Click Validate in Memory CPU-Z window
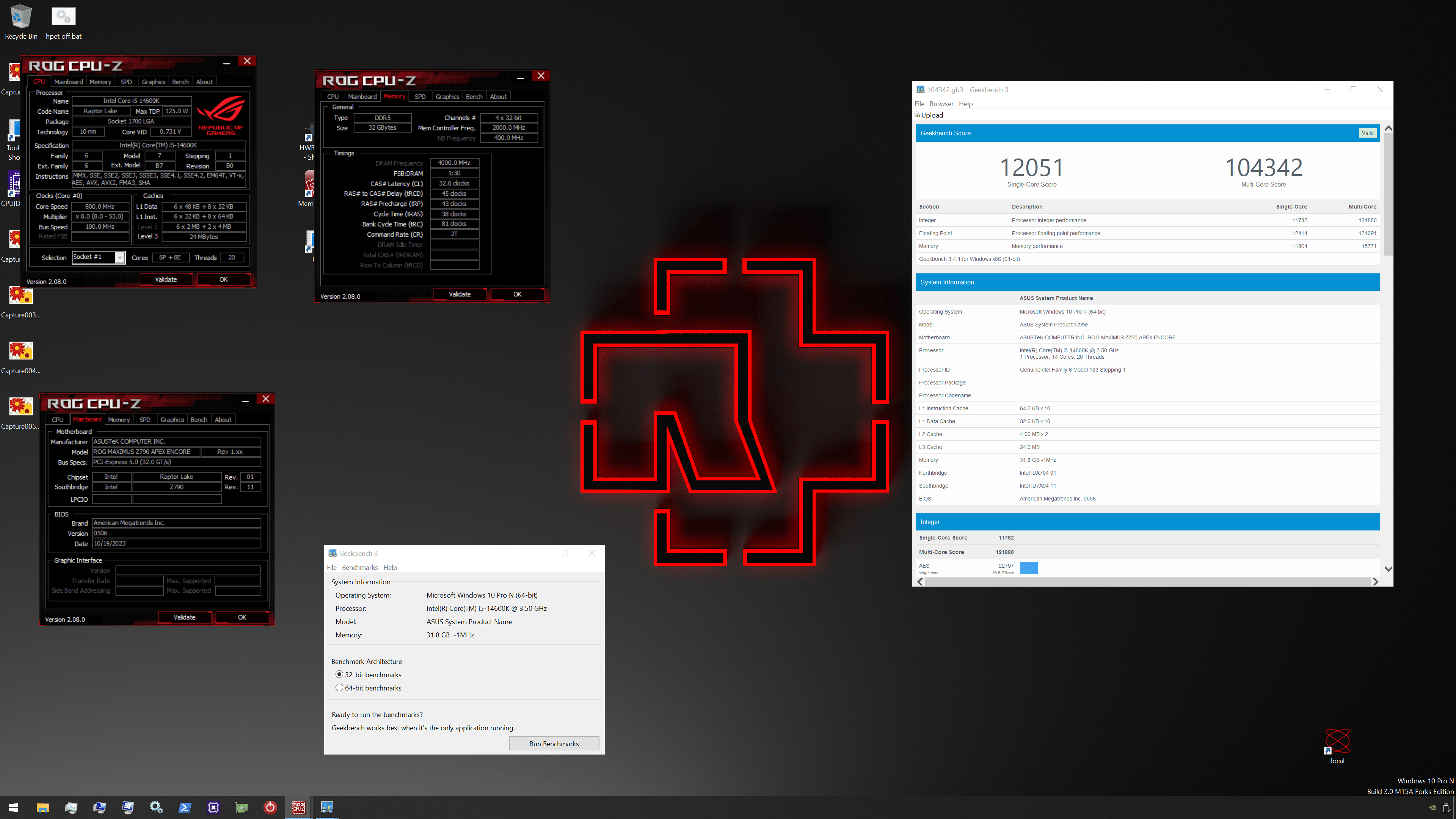The width and height of the screenshot is (1456, 819). (460, 294)
